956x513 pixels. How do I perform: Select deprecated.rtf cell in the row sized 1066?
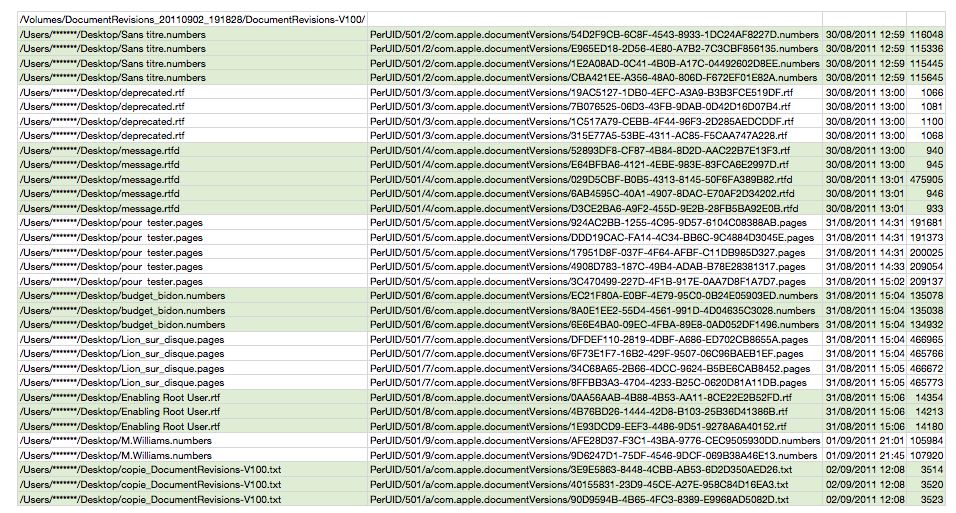point(192,93)
